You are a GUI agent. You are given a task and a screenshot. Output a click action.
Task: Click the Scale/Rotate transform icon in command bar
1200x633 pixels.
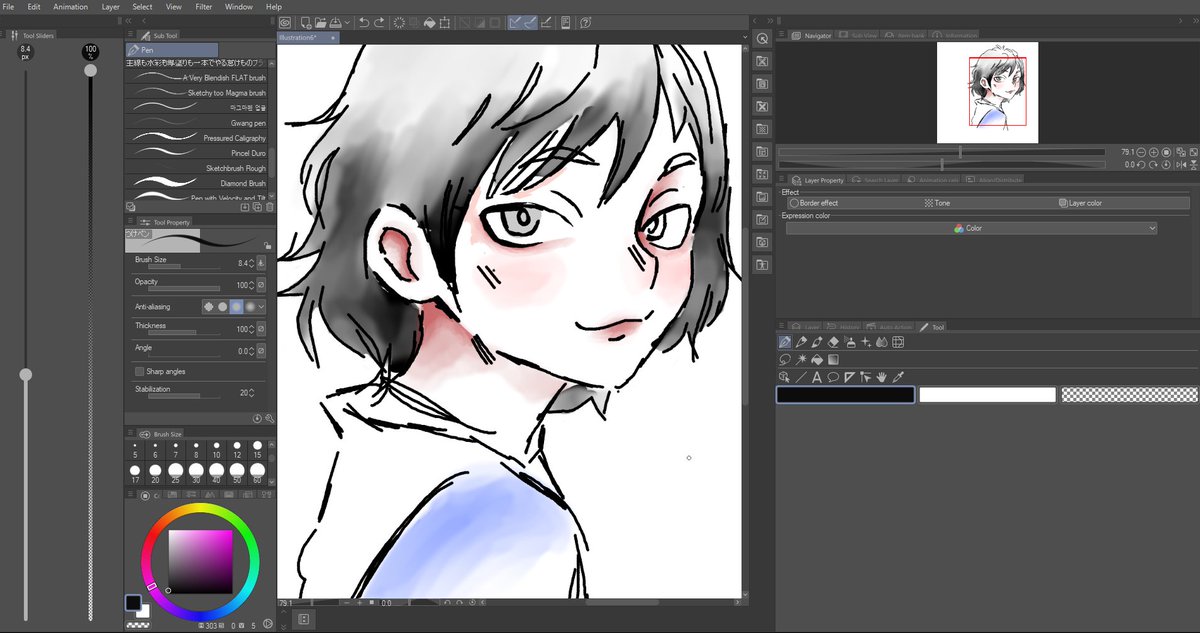click(444, 22)
